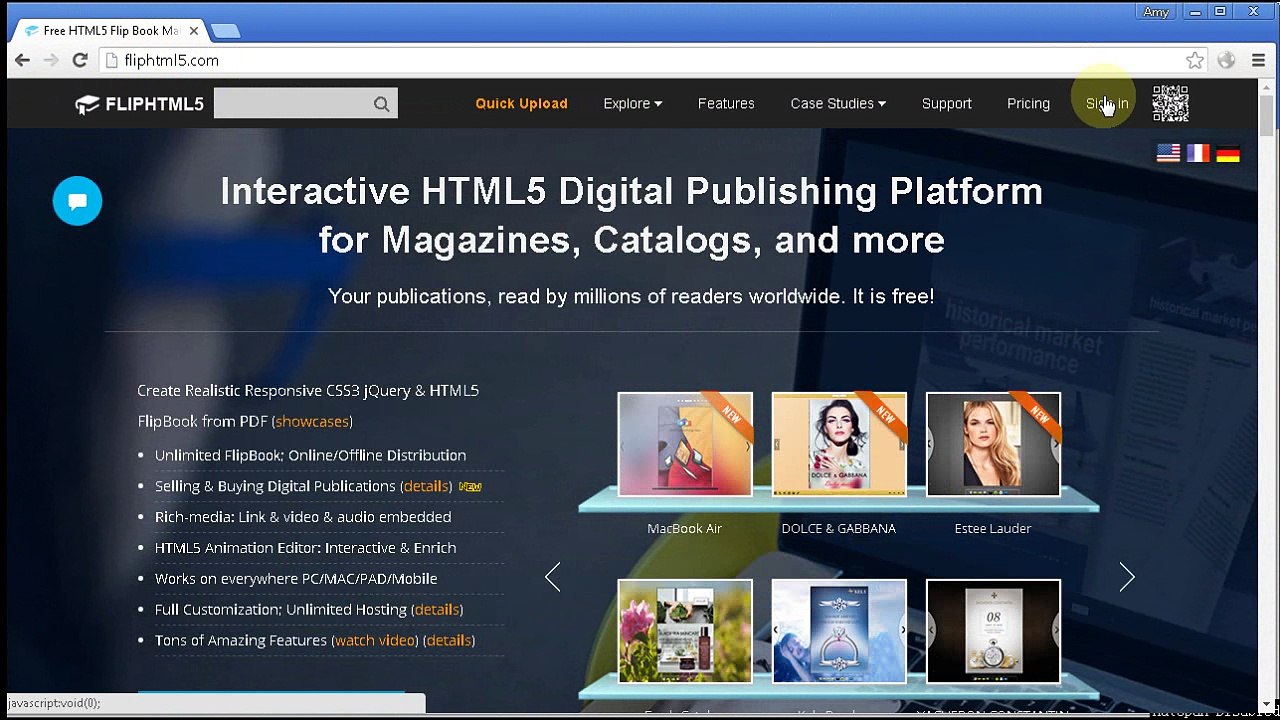Screen dimensions: 1280x720
Task: Open the Pricing page
Action: (x=1028, y=103)
